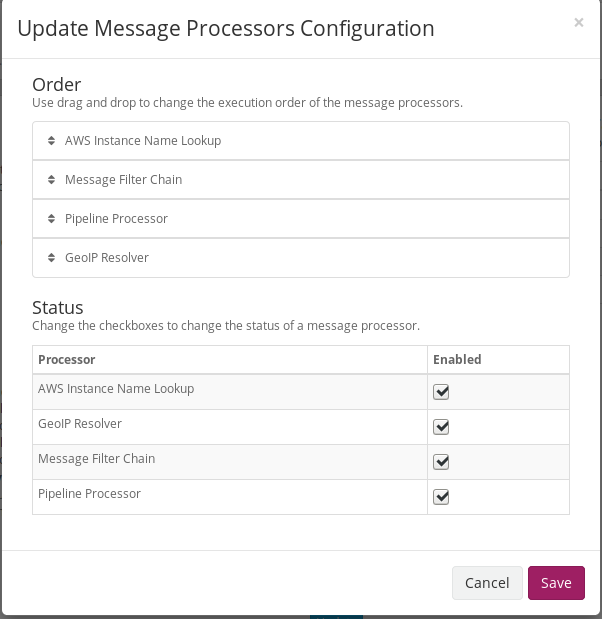Select GeoIP Resolver entry in Order list
This screenshot has height=619, width=602.
point(107,258)
